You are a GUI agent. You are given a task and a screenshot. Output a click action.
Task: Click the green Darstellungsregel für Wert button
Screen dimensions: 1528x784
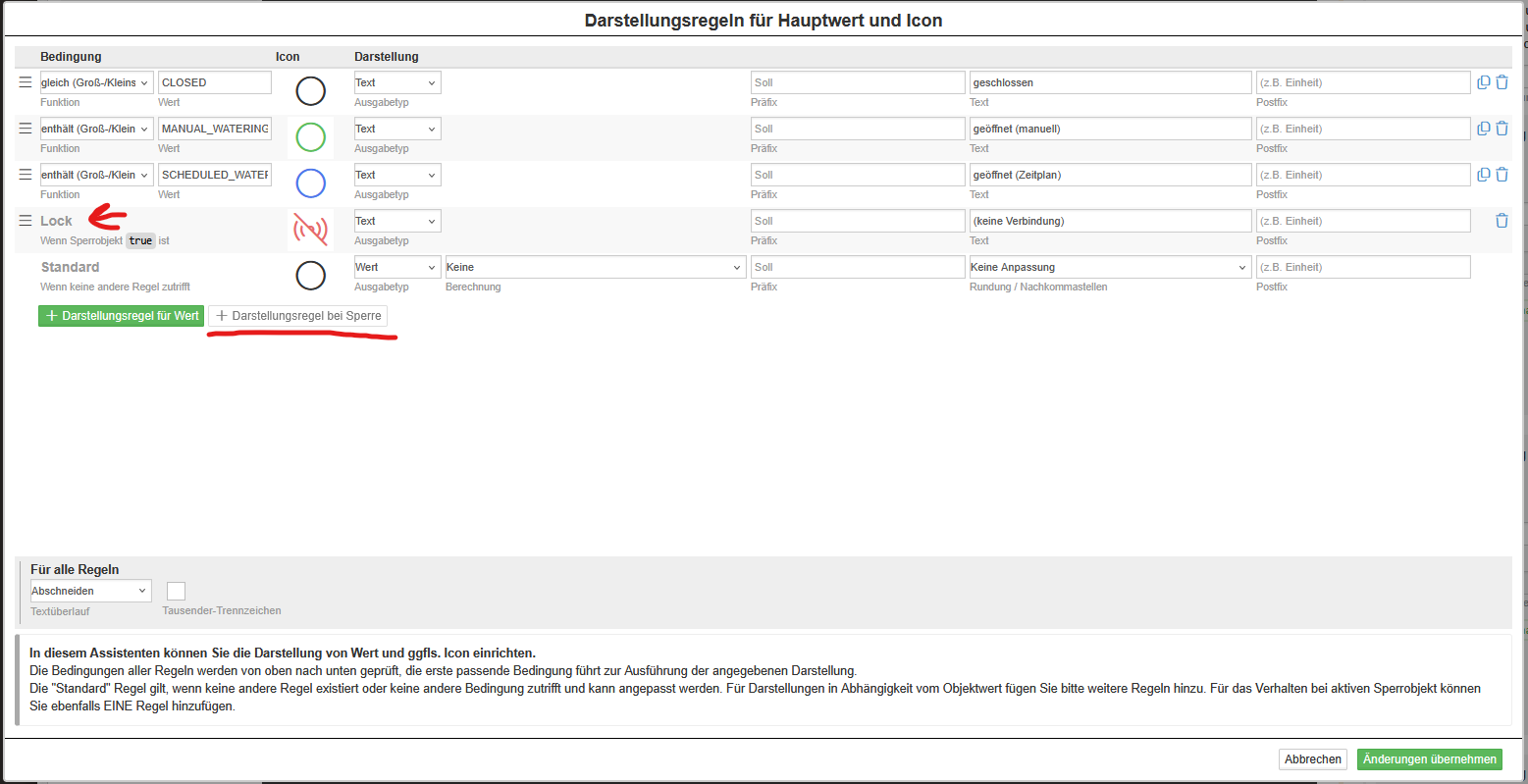point(122,316)
